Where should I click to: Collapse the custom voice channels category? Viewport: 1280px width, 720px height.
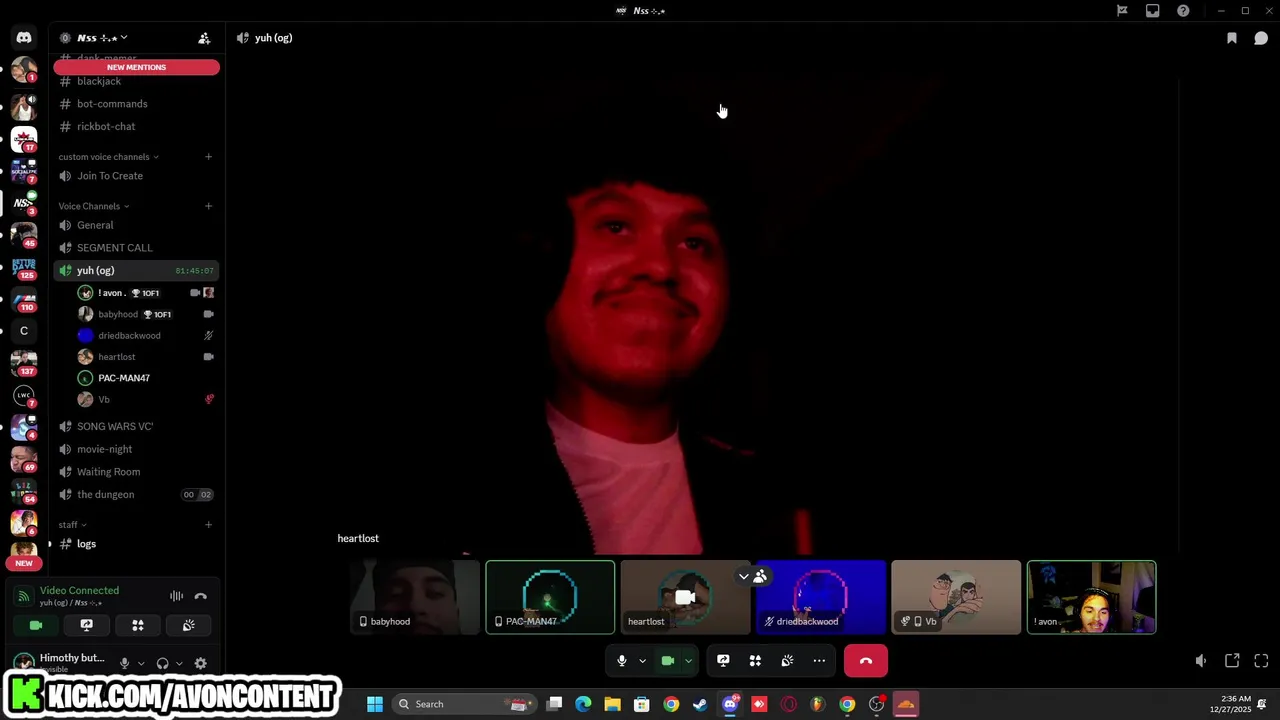point(108,157)
